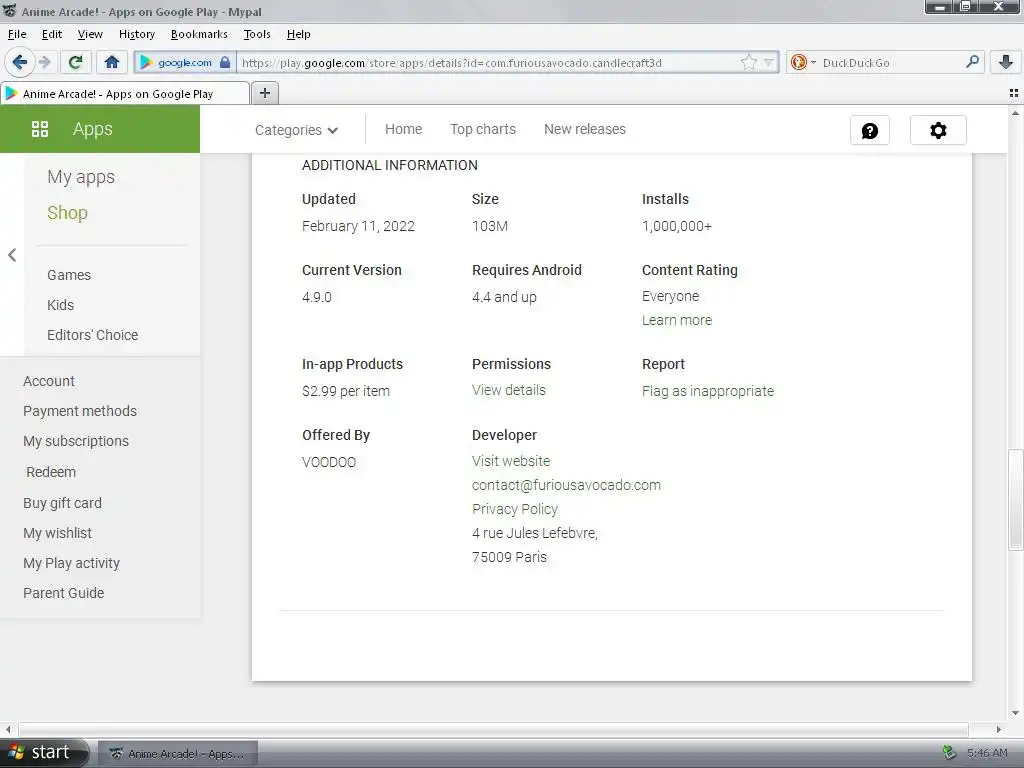Bookmark this page with the star icon

(749, 63)
